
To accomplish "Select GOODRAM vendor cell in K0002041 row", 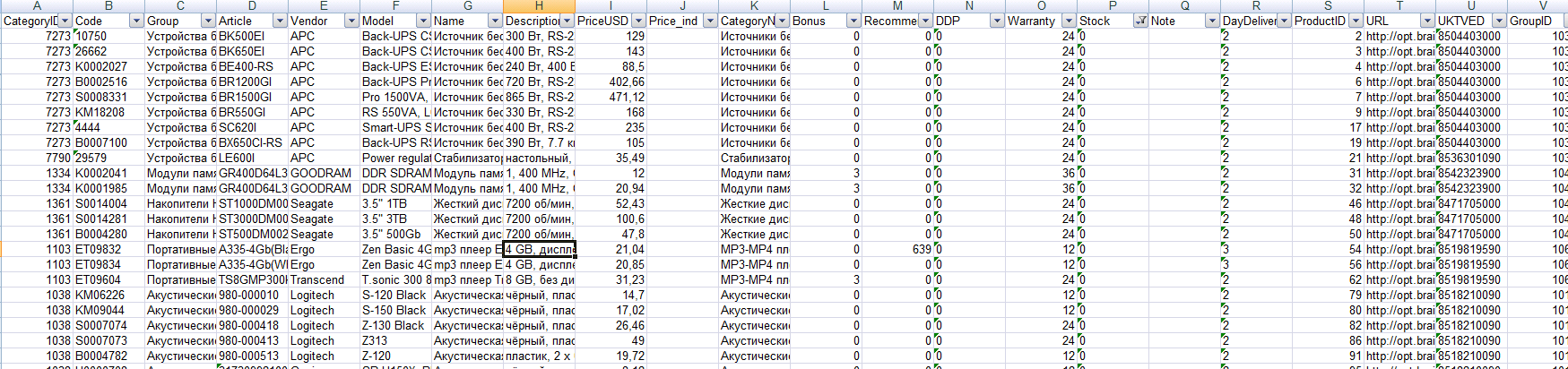I will pyautogui.click(x=324, y=173).
